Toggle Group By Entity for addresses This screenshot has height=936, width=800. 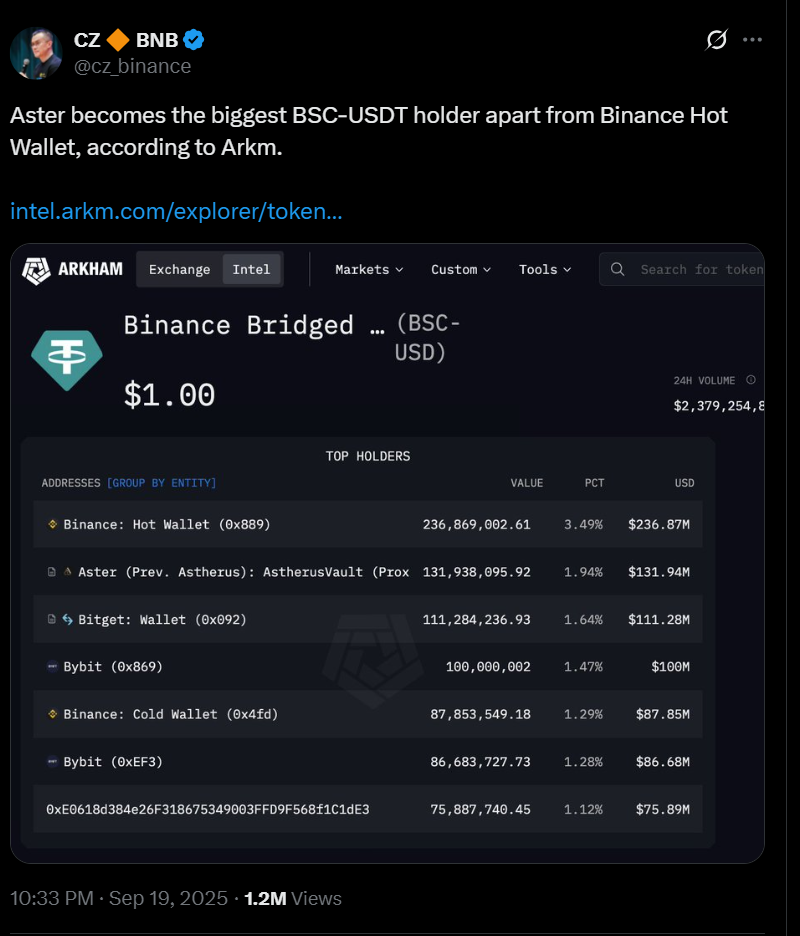(x=161, y=483)
